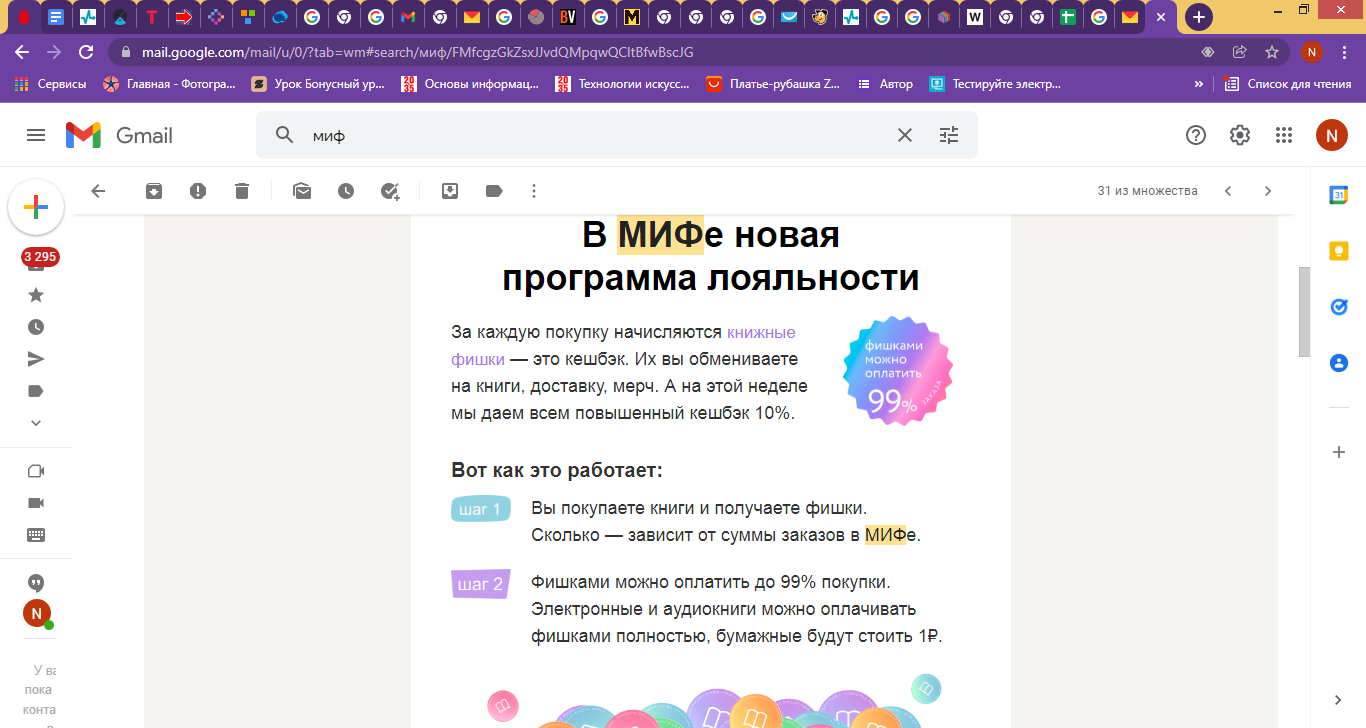This screenshot has width=1366, height=728.
Task: Search magnifier icon in search box
Action: pos(284,135)
